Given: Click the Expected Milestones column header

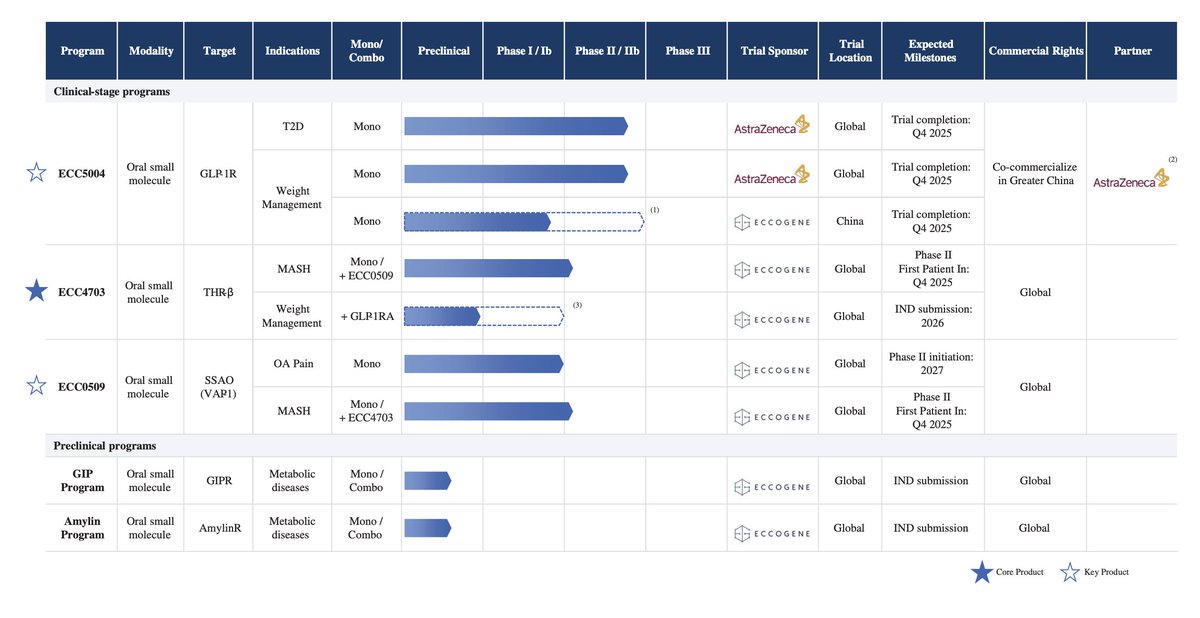Looking at the screenshot, I should click(x=932, y=51).
